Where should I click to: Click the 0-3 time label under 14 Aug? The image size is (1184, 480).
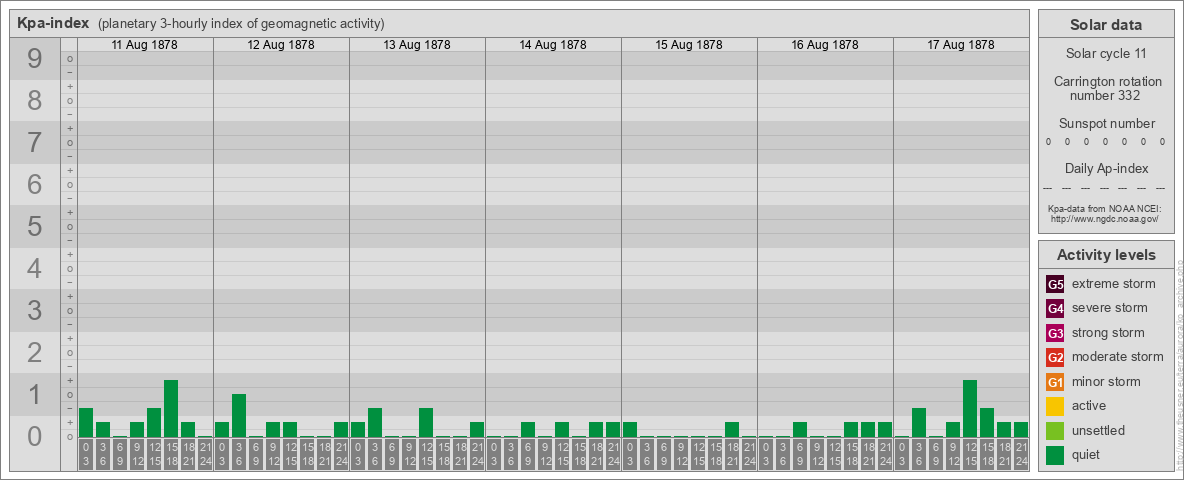coord(494,454)
